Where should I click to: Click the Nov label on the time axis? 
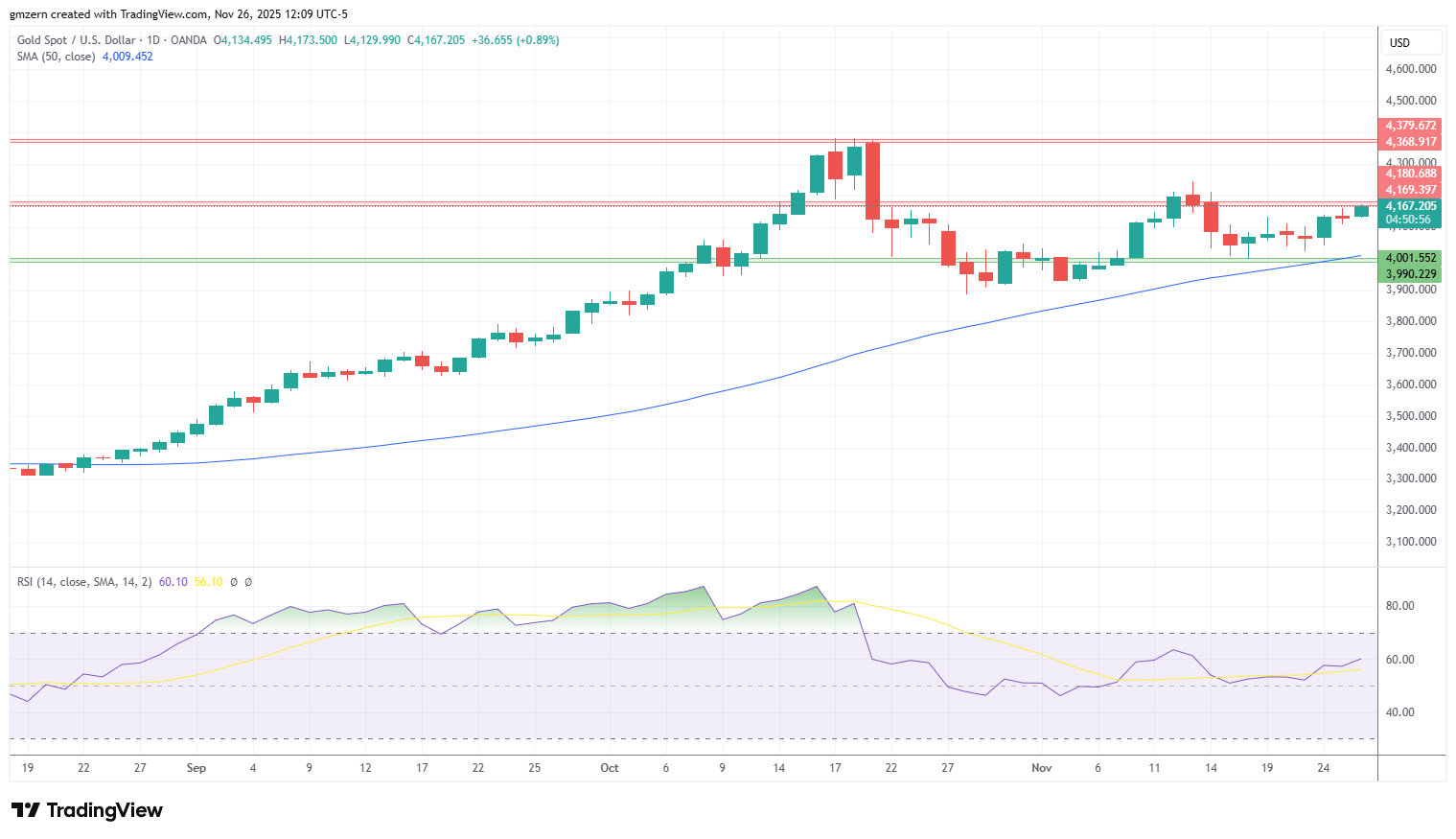point(1042,768)
